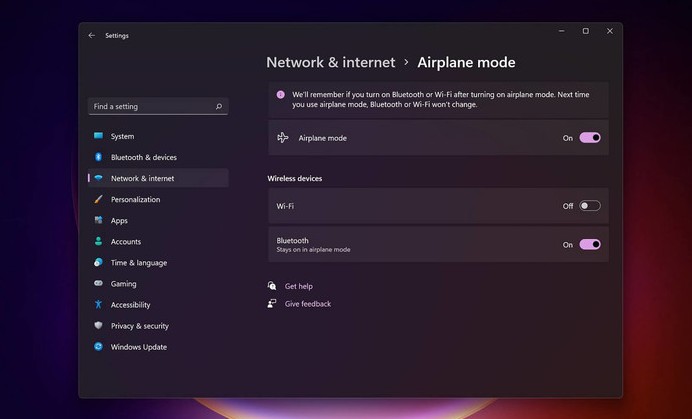
Task: Open Accessibility settings
Action: (x=158, y=305)
